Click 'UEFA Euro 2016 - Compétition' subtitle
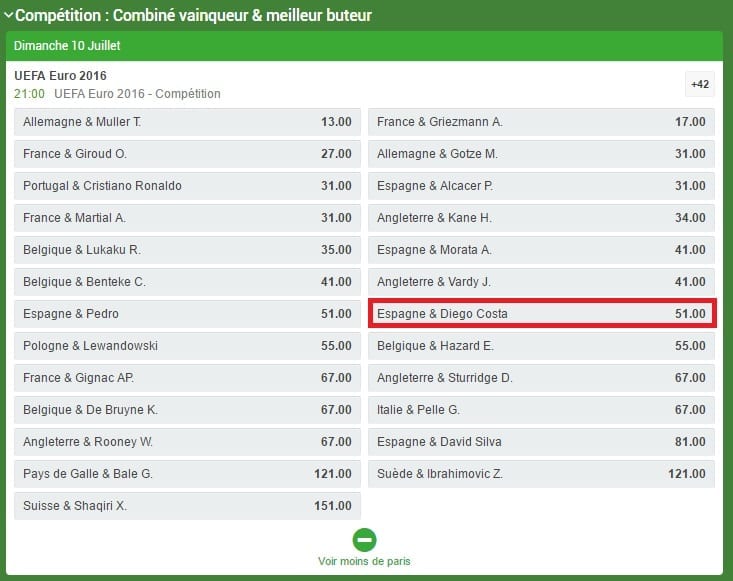This screenshot has height=581, width=733. click(x=137, y=93)
